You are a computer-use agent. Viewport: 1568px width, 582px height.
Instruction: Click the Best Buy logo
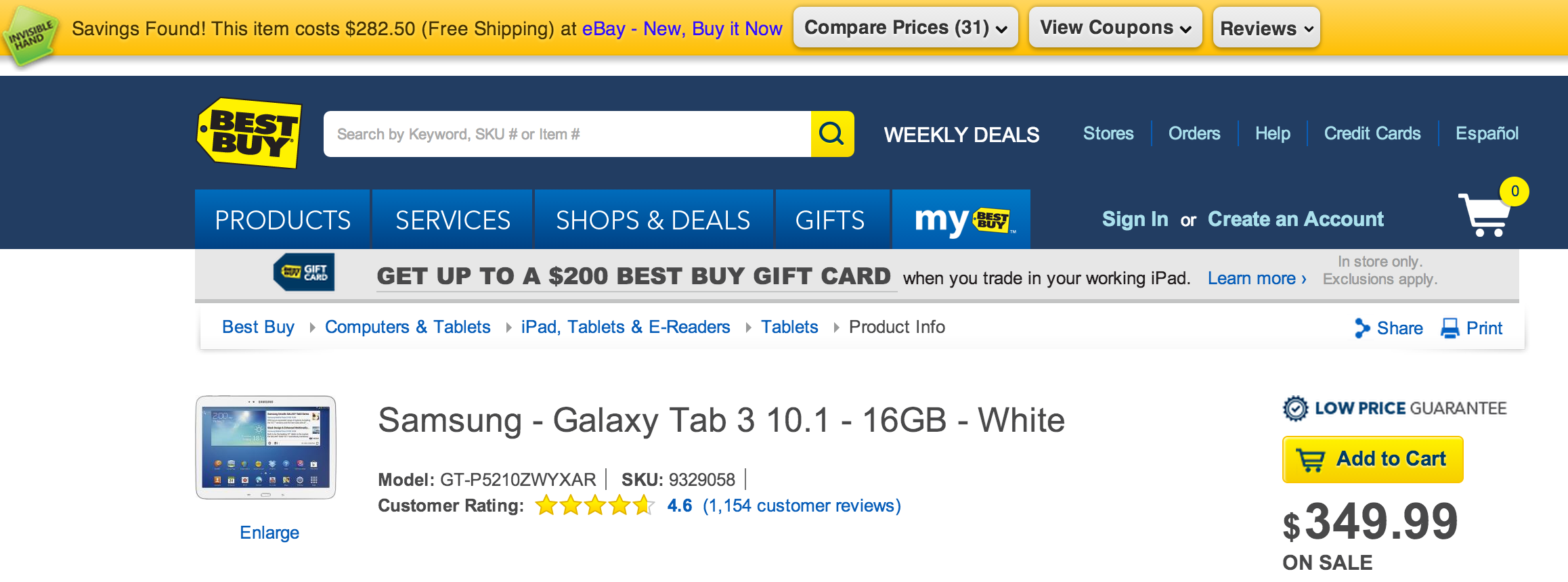[249, 133]
